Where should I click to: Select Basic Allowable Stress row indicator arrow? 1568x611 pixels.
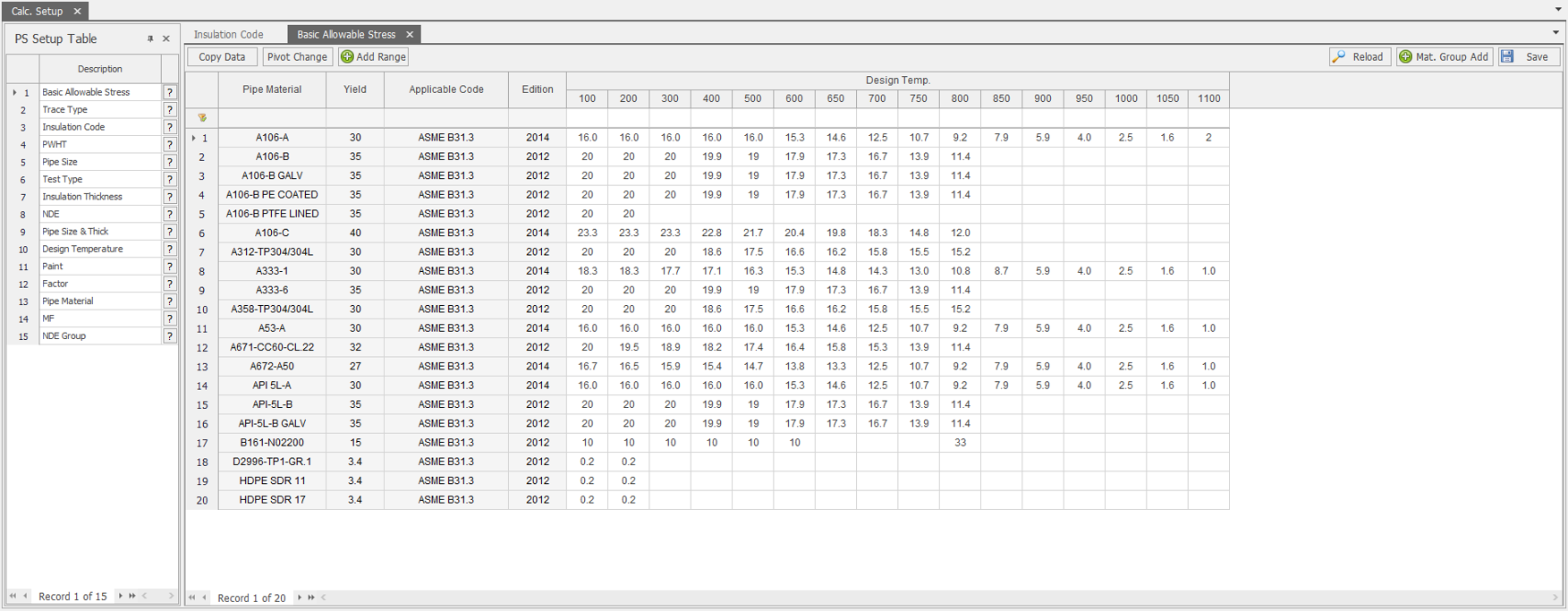click(14, 92)
